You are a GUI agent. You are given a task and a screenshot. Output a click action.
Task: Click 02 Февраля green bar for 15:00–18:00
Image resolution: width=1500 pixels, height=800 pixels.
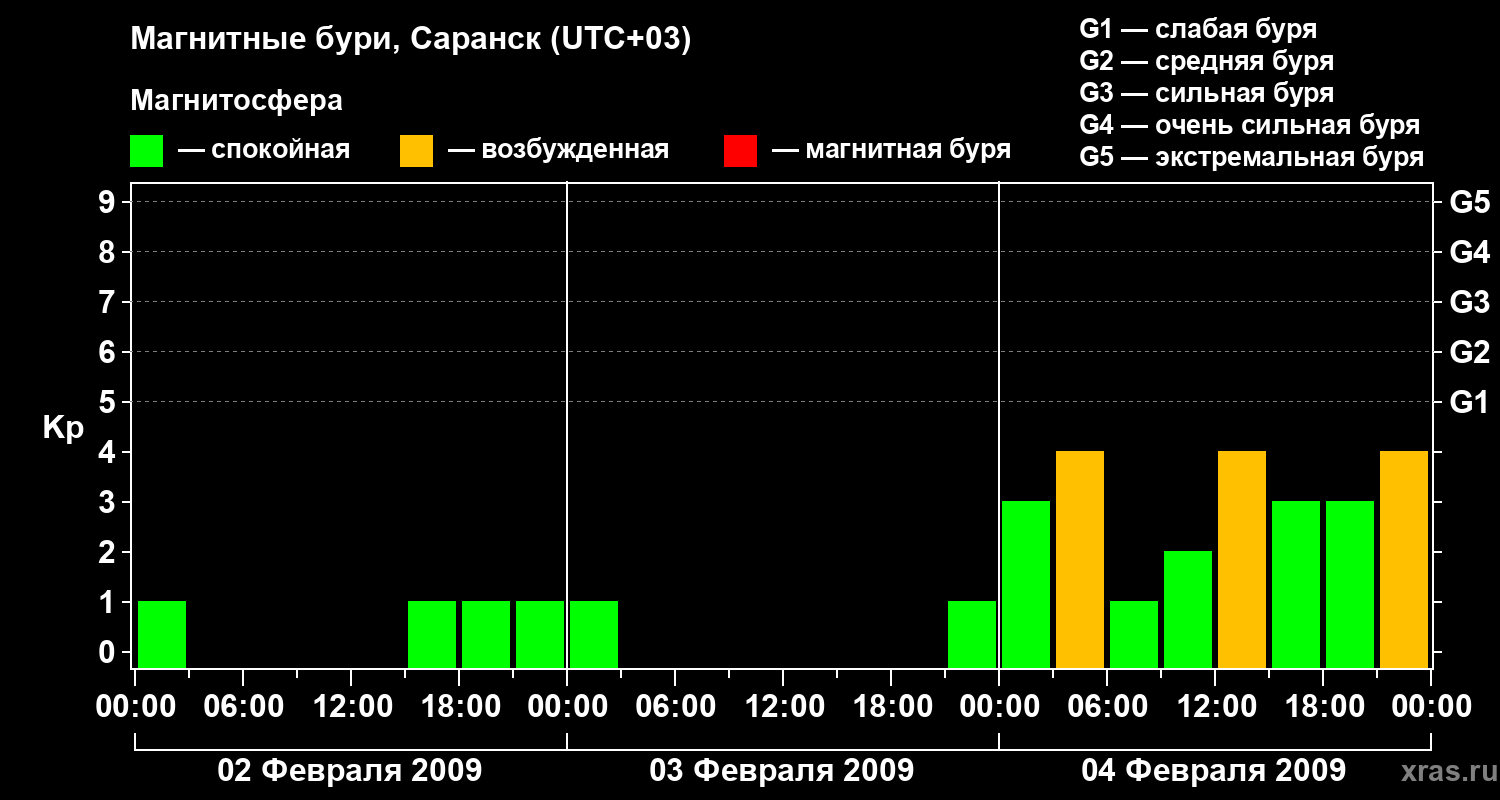click(432, 634)
